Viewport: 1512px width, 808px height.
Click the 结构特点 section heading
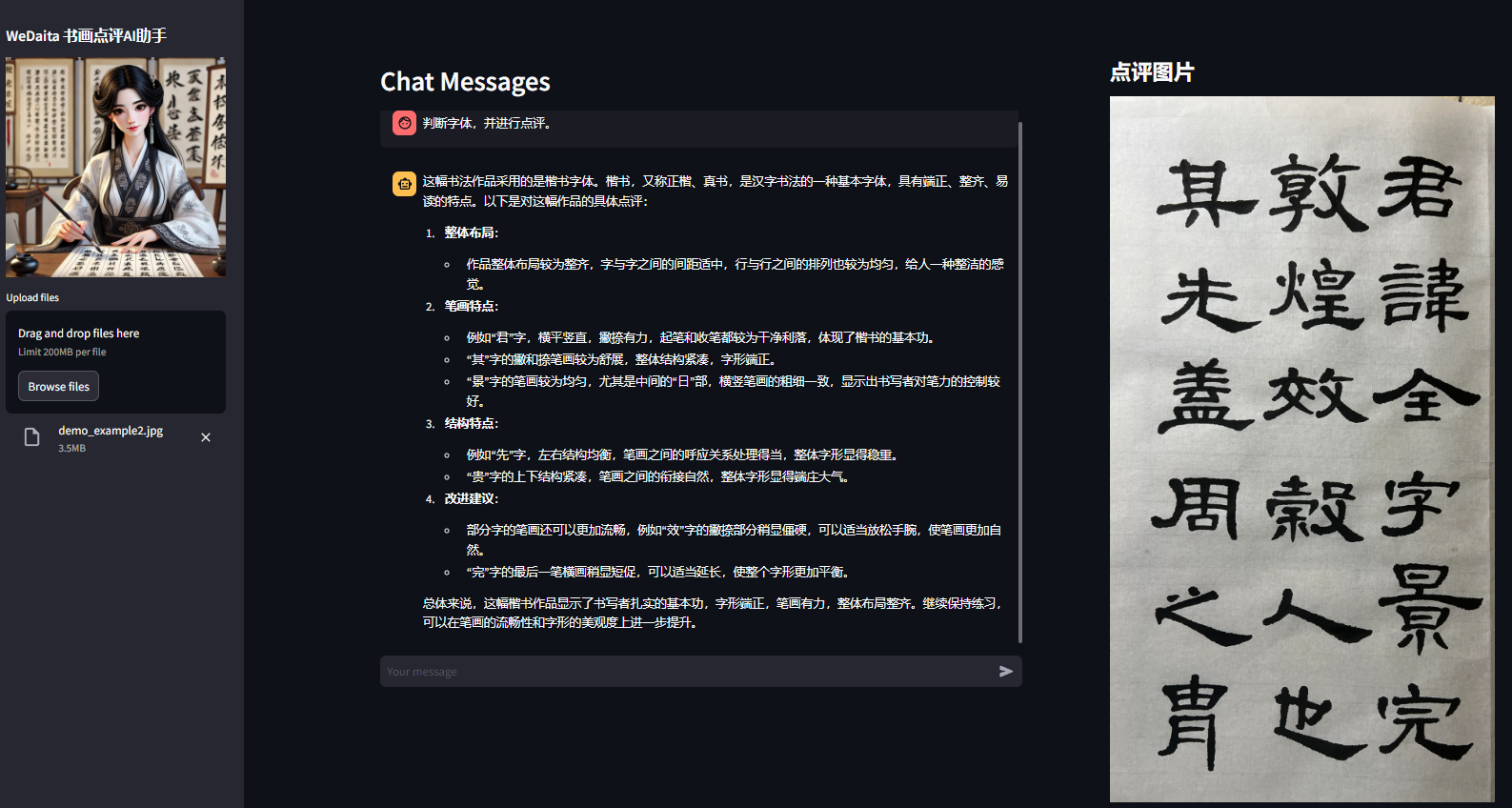471,423
